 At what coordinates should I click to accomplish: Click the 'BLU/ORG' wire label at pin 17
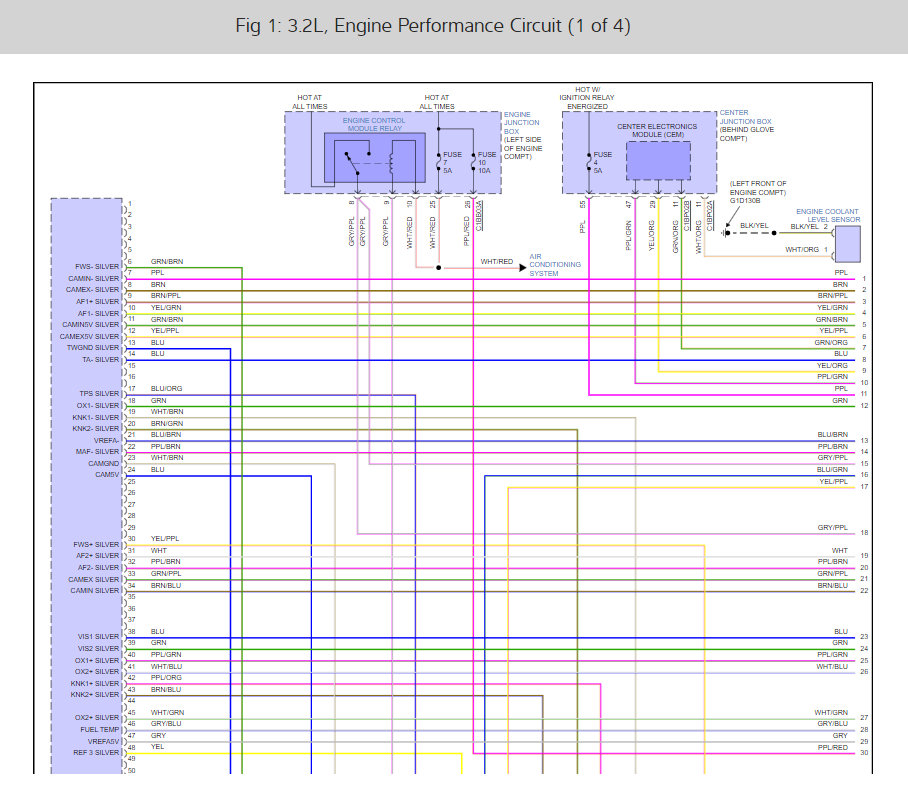(166, 388)
